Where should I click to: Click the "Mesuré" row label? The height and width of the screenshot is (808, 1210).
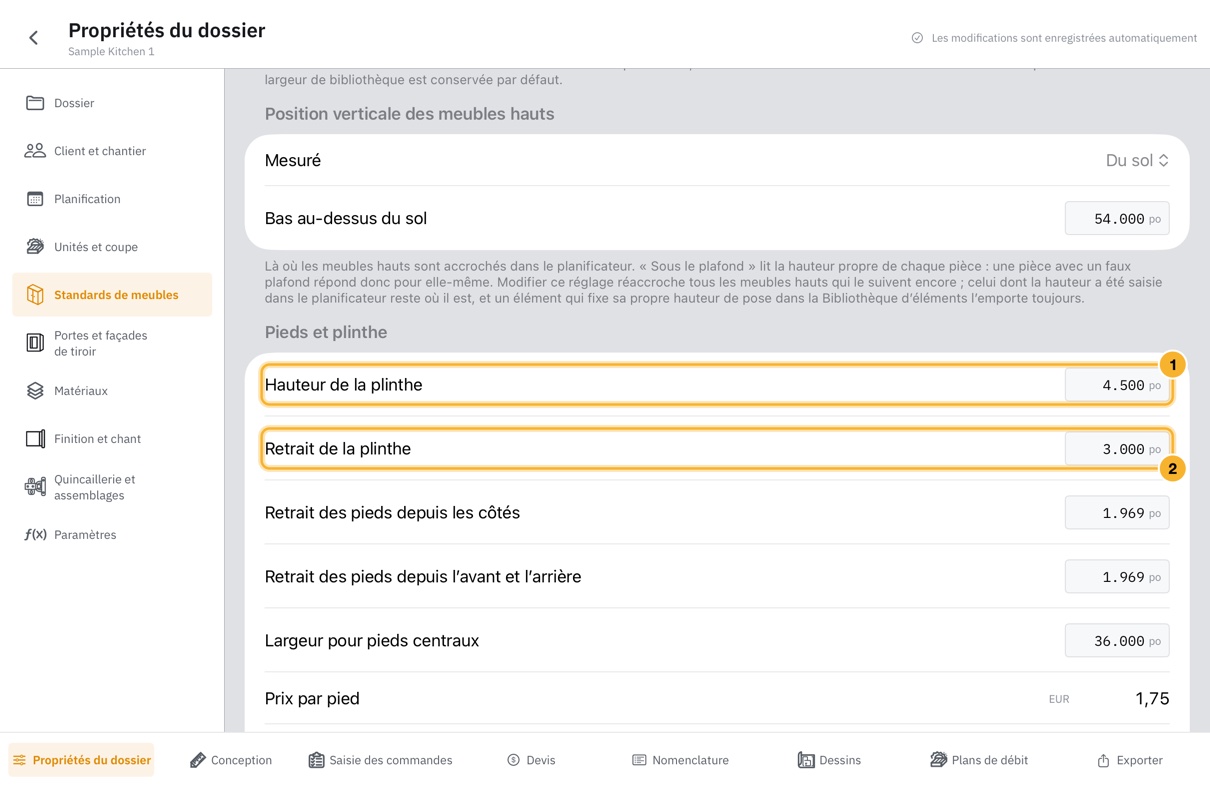pos(293,160)
